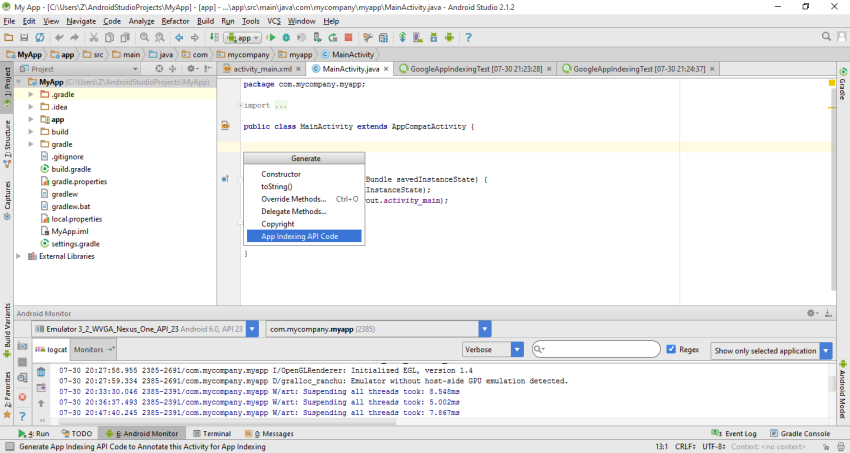Open the Project view selector dropdown
Screen dimensions: 850x453
coord(79,69)
